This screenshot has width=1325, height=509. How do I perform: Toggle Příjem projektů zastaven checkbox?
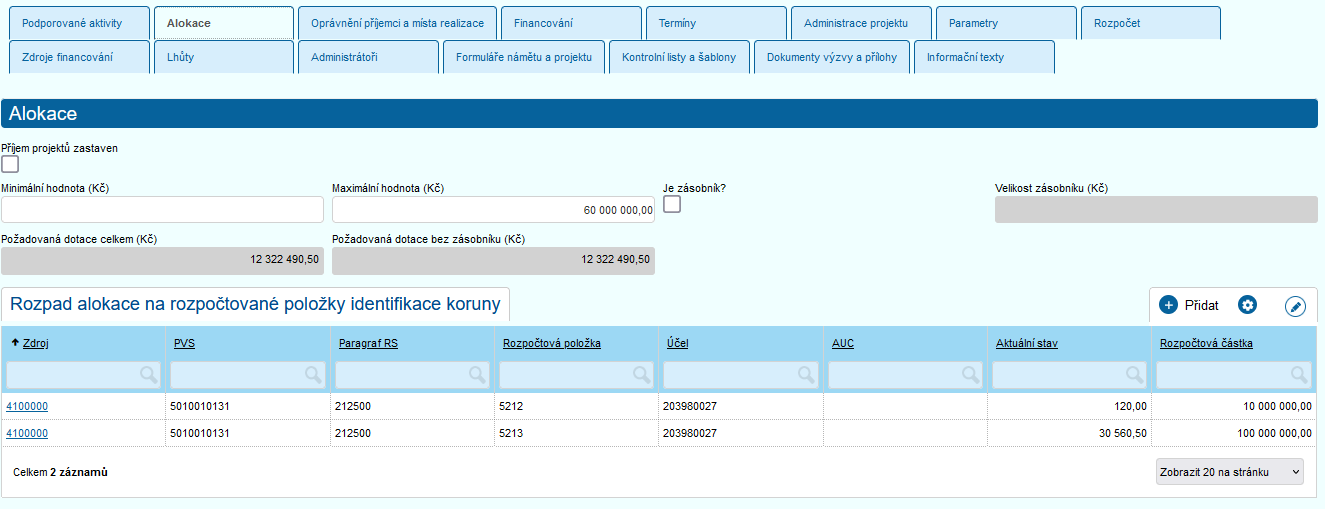(x=10, y=165)
